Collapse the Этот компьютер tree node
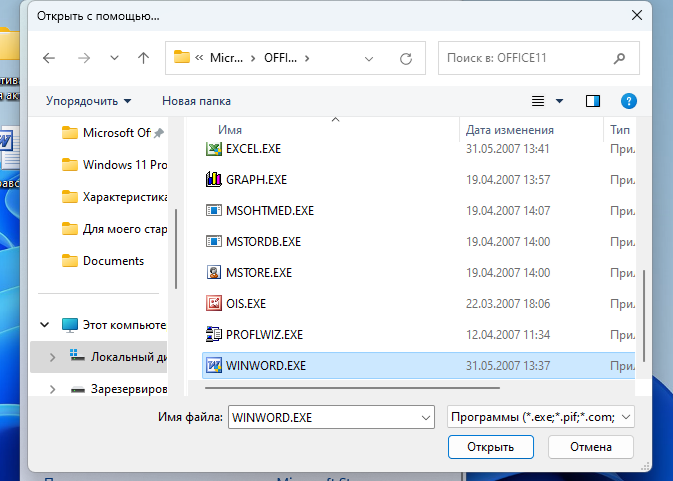673x481 pixels. coord(45,325)
